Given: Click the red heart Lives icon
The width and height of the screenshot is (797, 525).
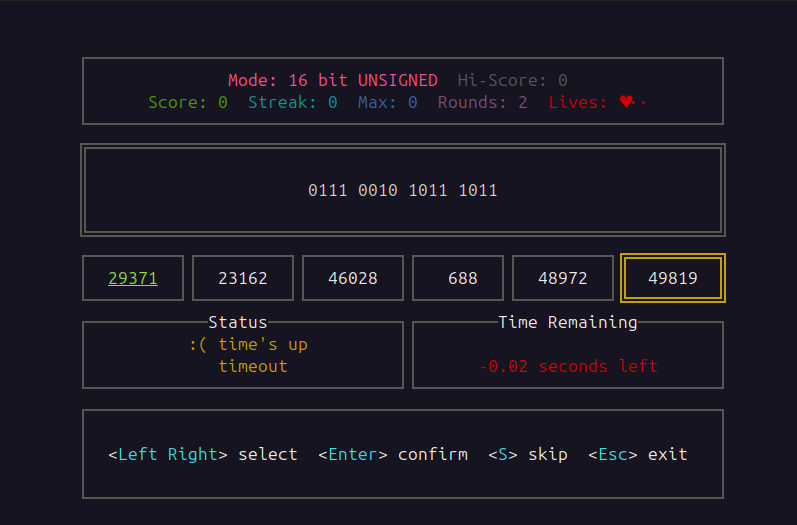Looking at the screenshot, I should [626, 102].
